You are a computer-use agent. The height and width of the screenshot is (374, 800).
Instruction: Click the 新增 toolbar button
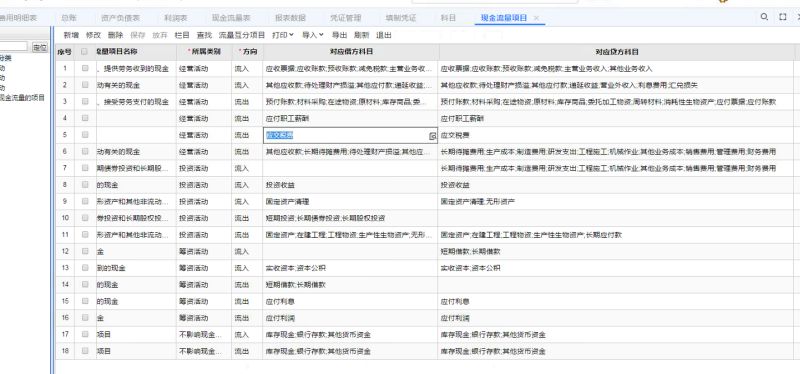(71, 35)
